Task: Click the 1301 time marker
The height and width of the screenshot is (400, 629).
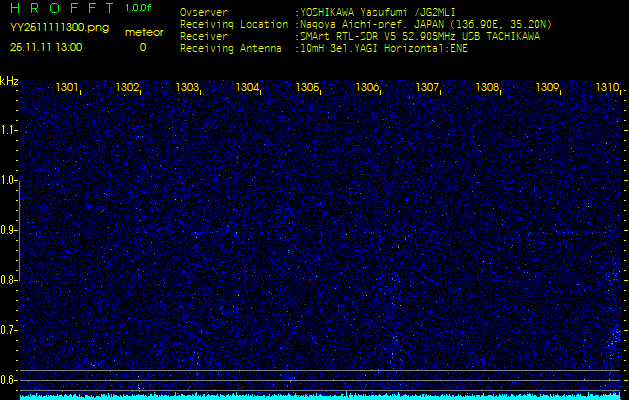Action: pyautogui.click(x=68, y=88)
